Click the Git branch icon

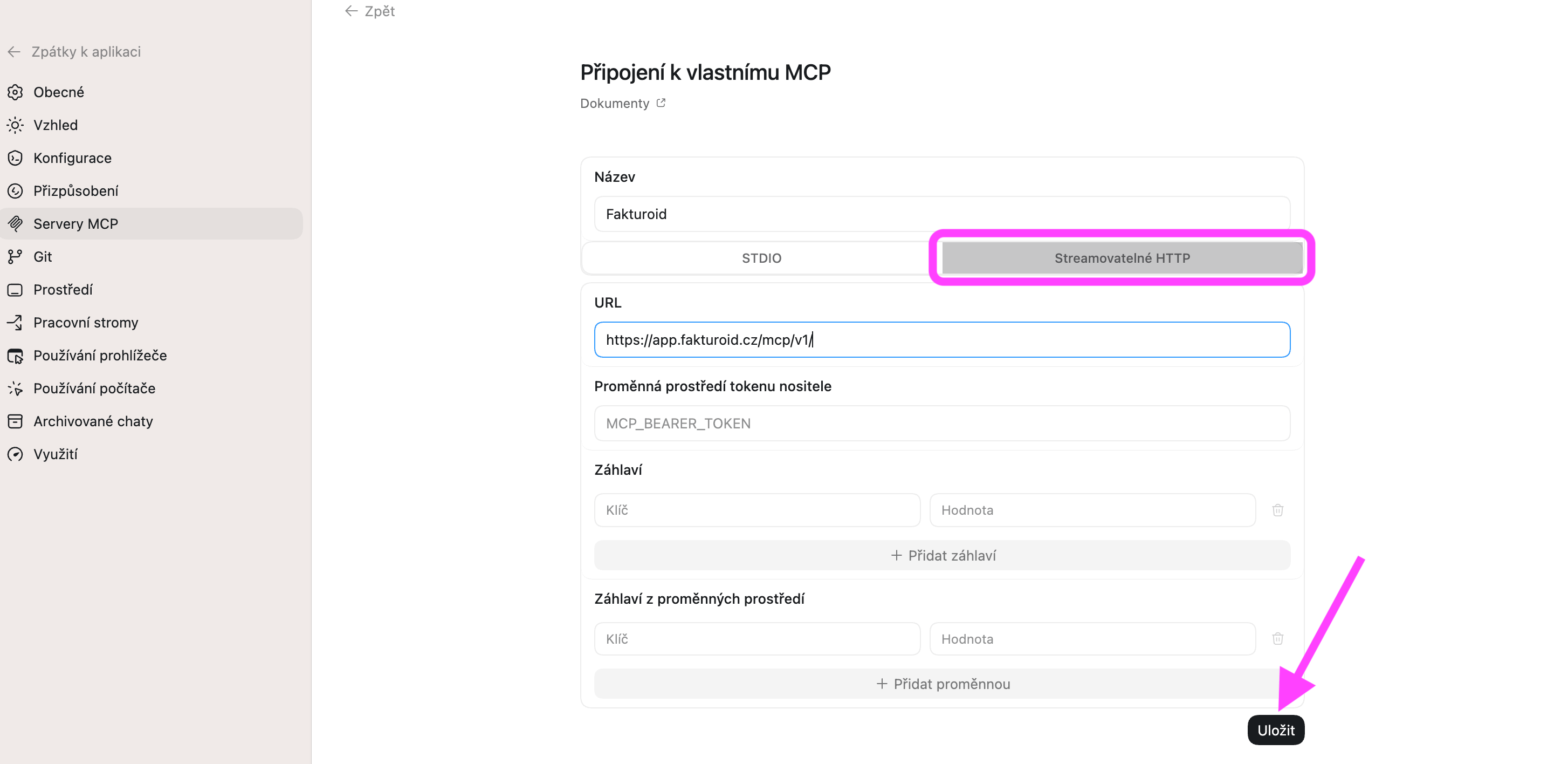click(15, 256)
